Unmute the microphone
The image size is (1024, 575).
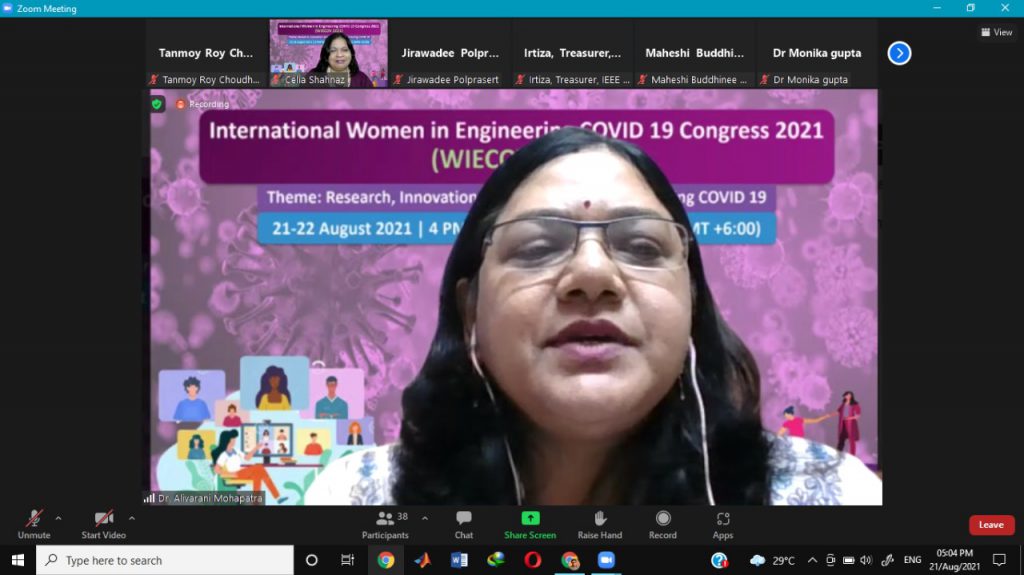(34, 525)
